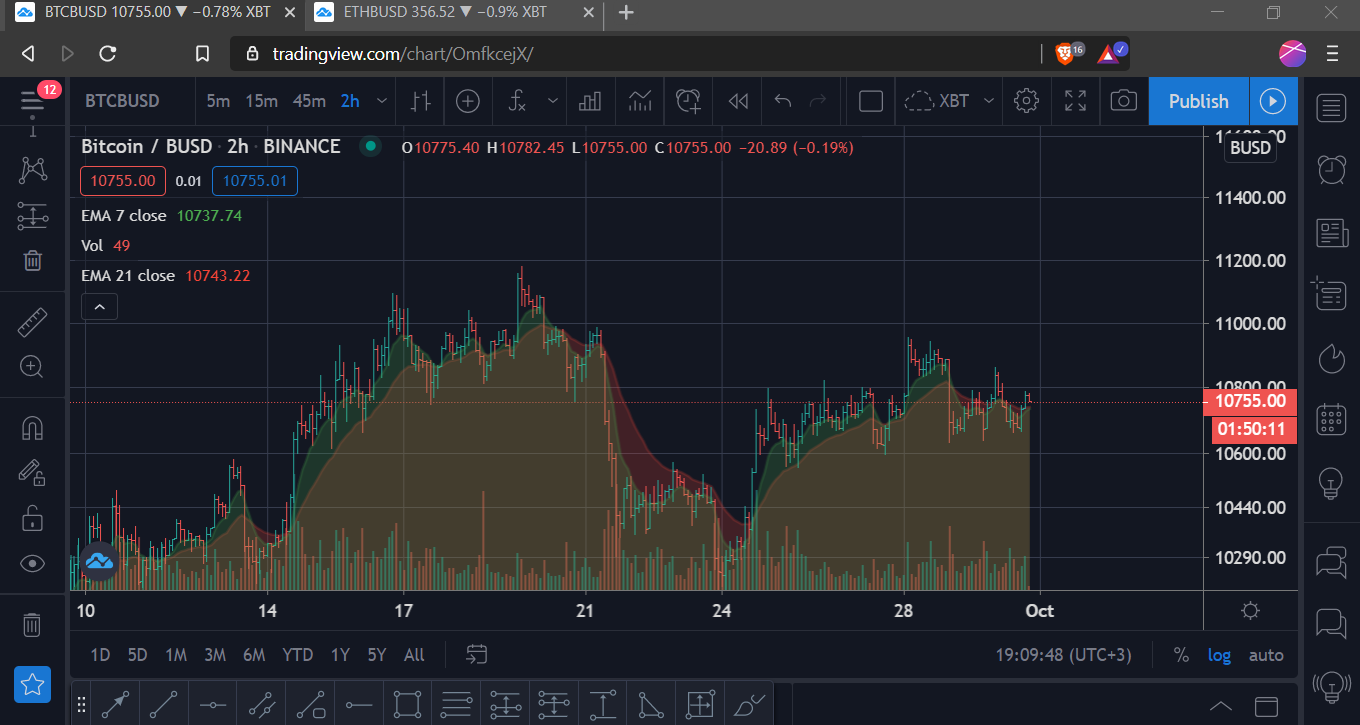Select the 1D date range
This screenshot has height=725, width=1360.
coord(100,655)
